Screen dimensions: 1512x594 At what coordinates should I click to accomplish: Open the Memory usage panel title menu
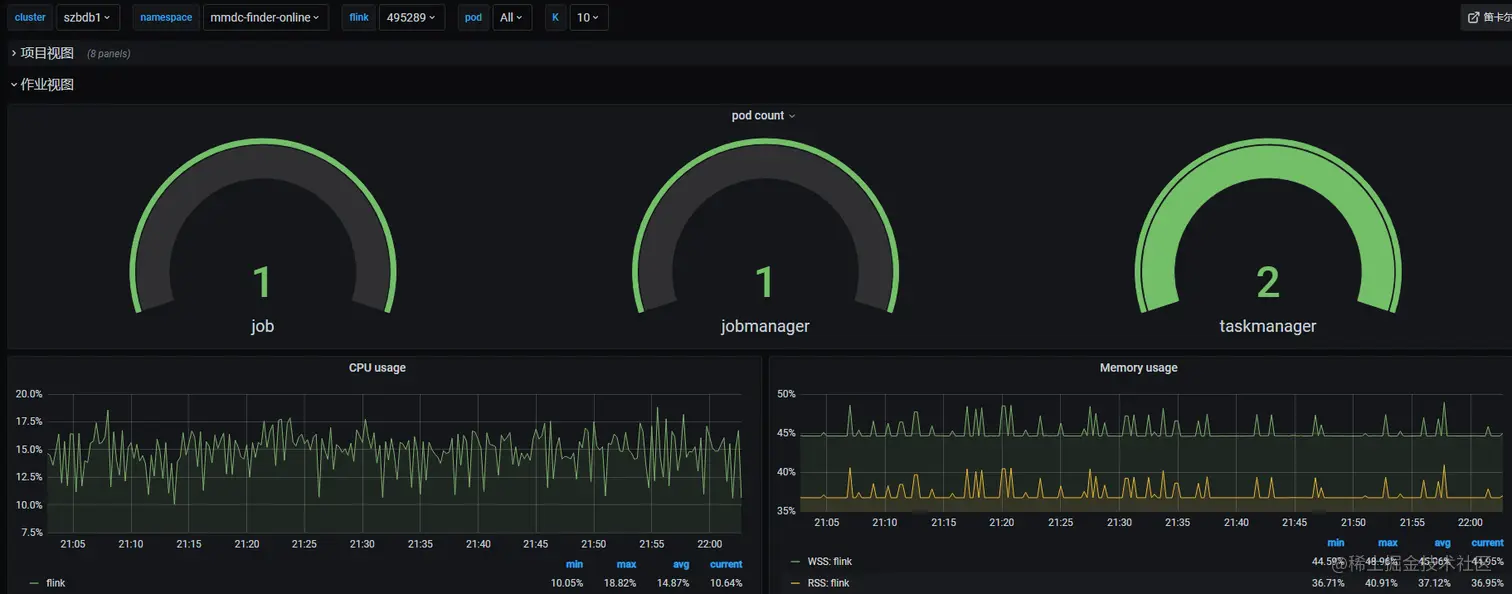pyautogui.click(x=1138, y=368)
